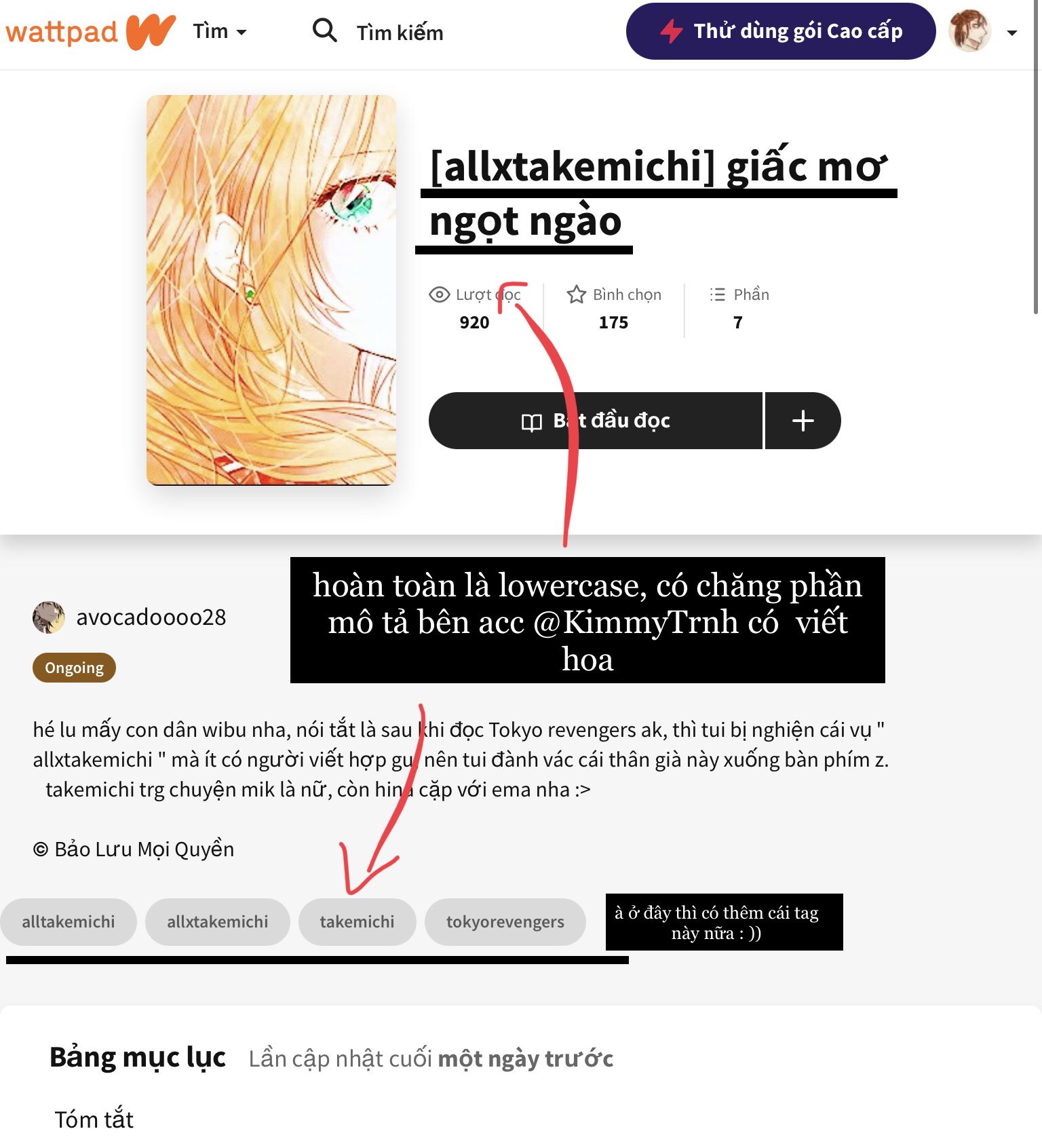Click avocadoooo28 author avatar
The height and width of the screenshot is (1148, 1042).
49,617
